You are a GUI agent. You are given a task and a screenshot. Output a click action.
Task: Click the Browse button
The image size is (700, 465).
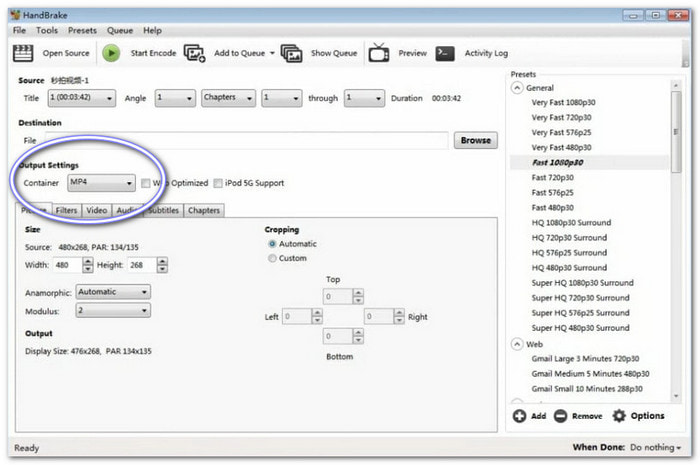(x=475, y=140)
